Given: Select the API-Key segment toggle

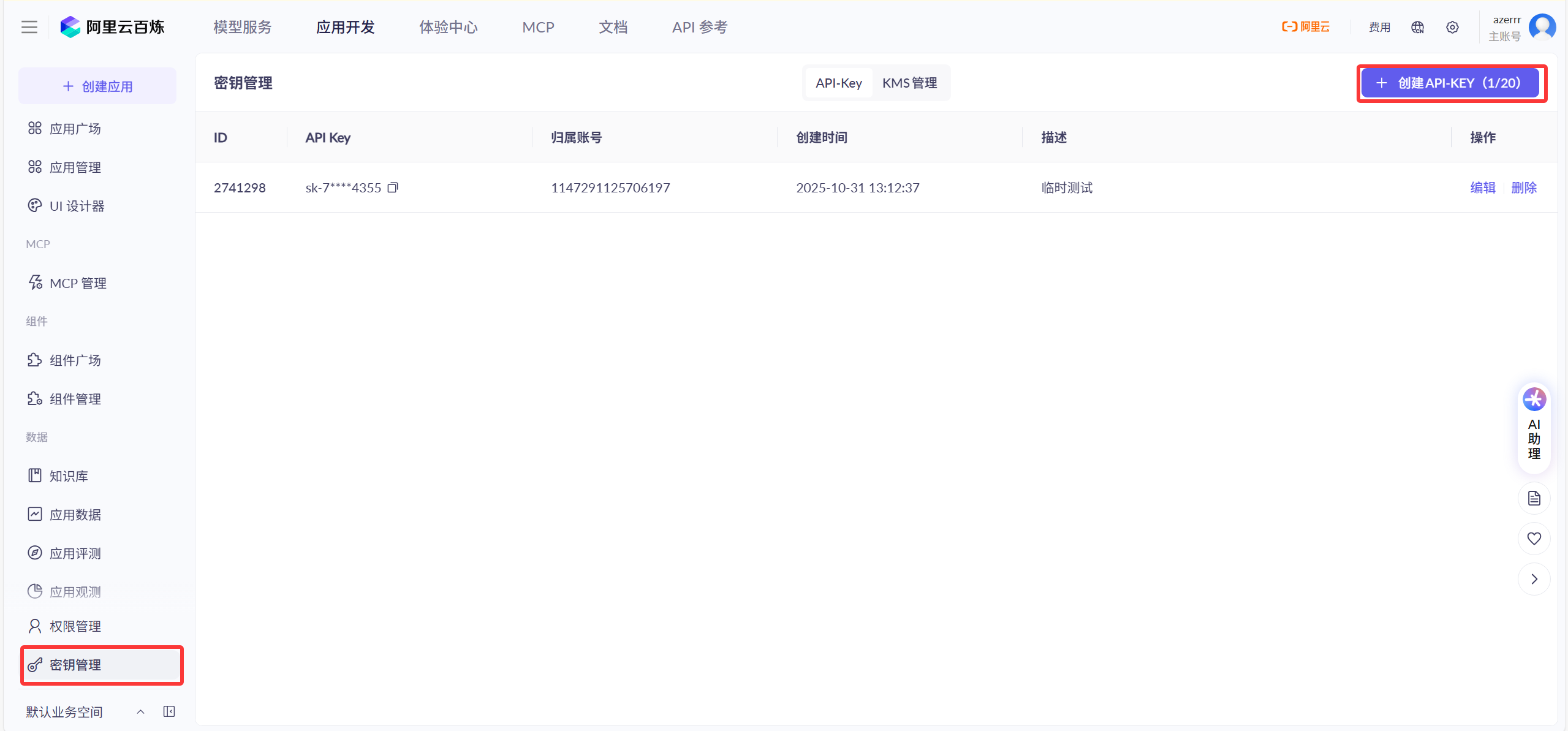Looking at the screenshot, I should [838, 83].
